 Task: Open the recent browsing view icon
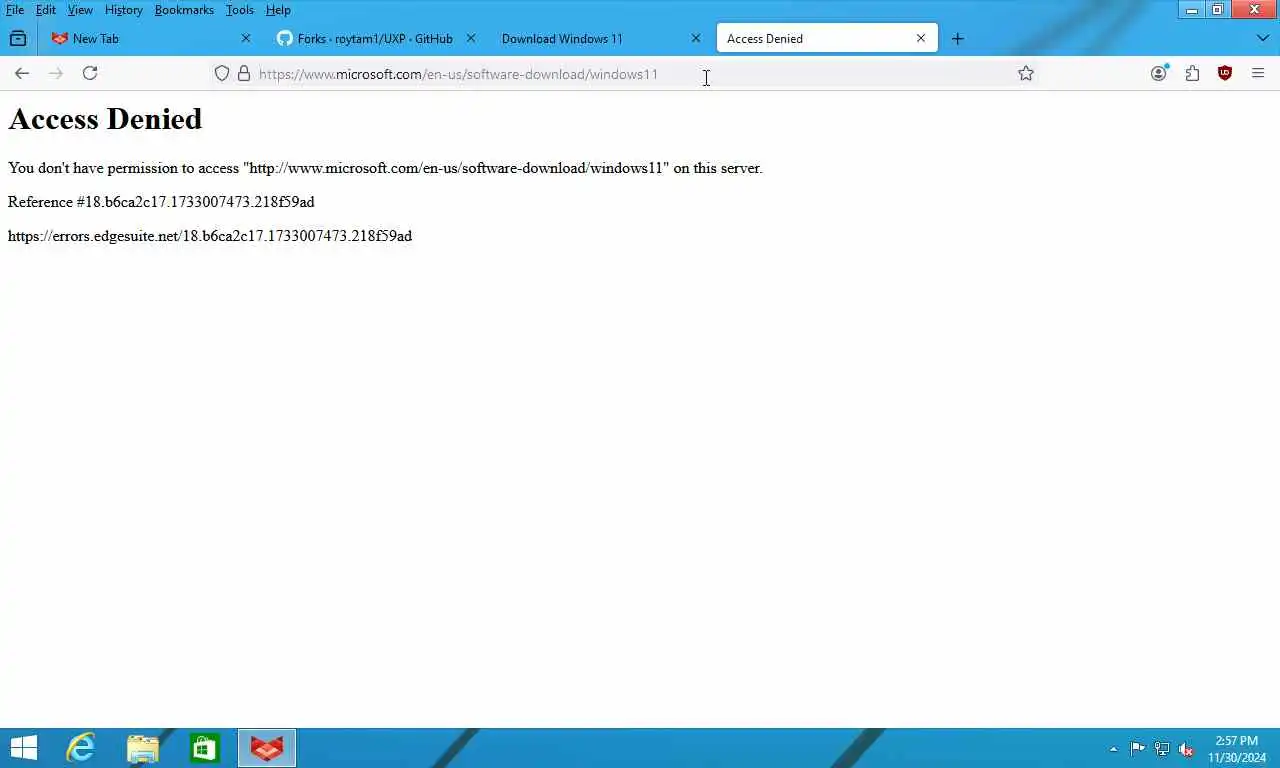pyautogui.click(x=18, y=39)
